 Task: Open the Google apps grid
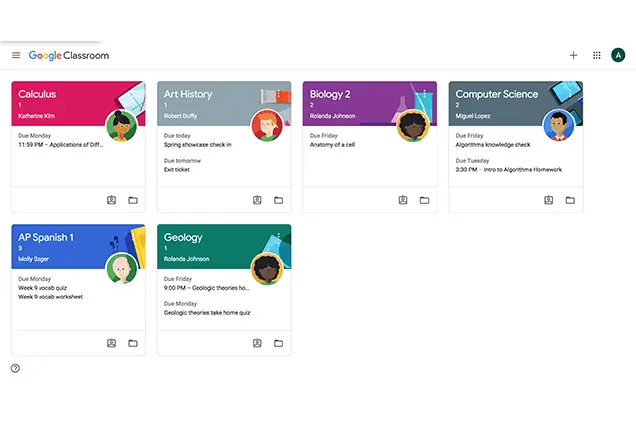pos(597,56)
